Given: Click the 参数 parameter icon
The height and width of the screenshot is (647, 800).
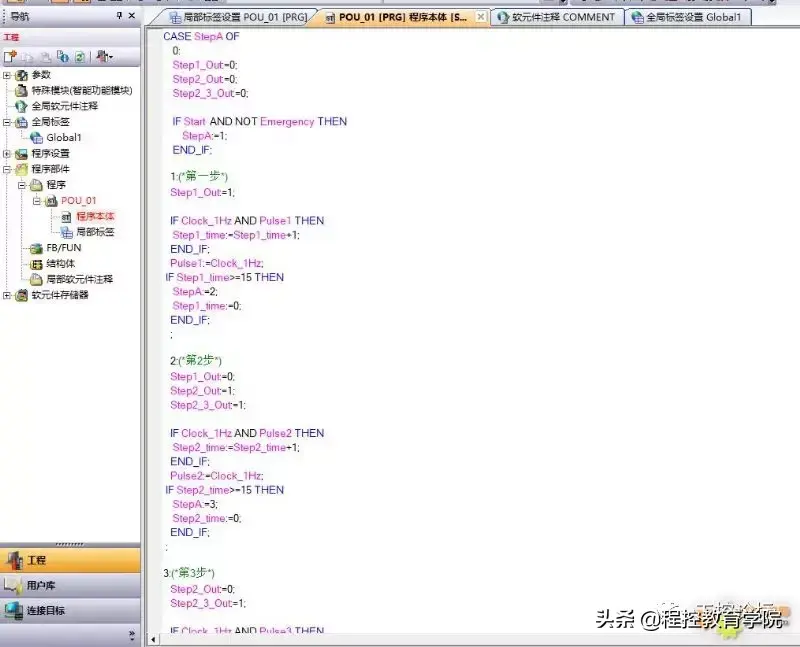Looking at the screenshot, I should click(21, 76).
